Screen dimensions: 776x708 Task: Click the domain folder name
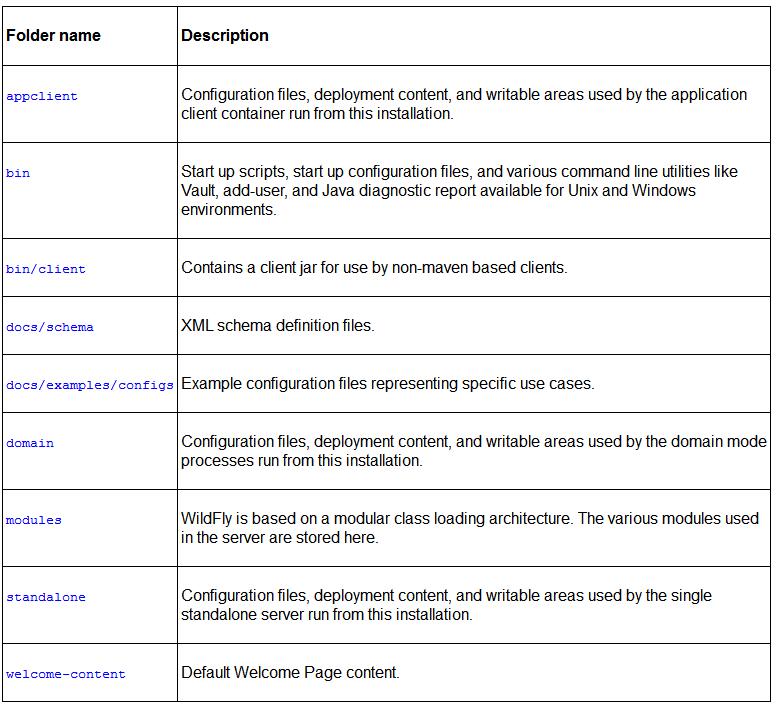point(30,443)
